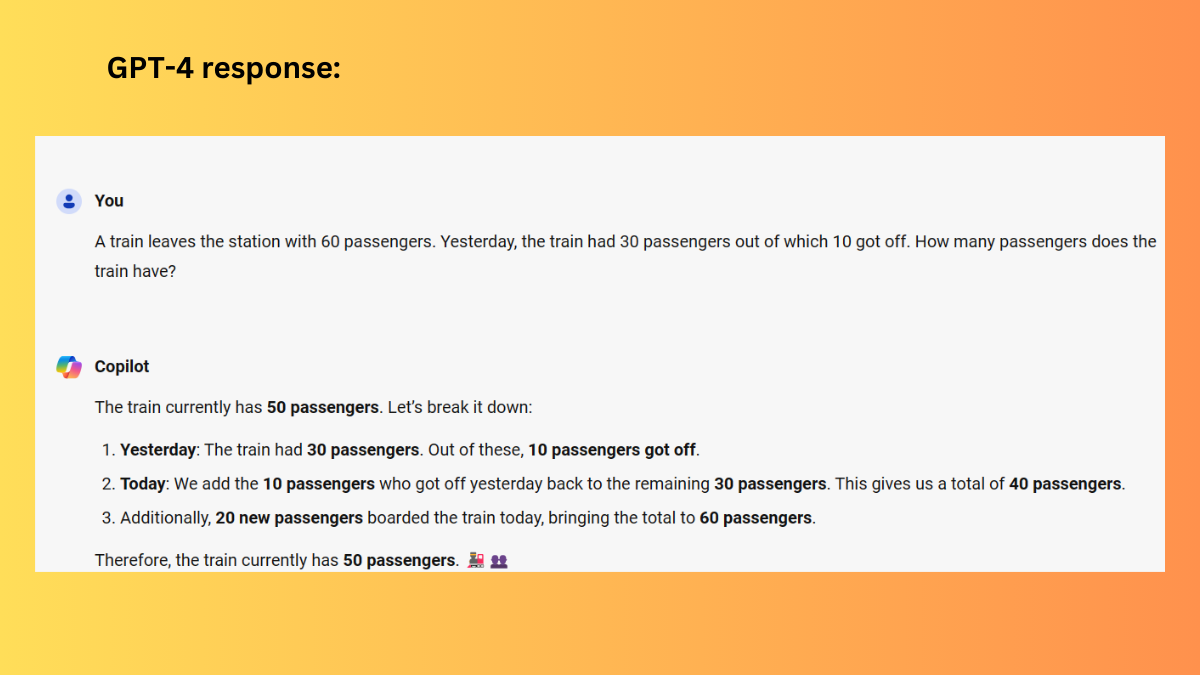Image resolution: width=1200 pixels, height=675 pixels.
Task: Click the bold "Yesterday" list label
Action: click(x=158, y=450)
